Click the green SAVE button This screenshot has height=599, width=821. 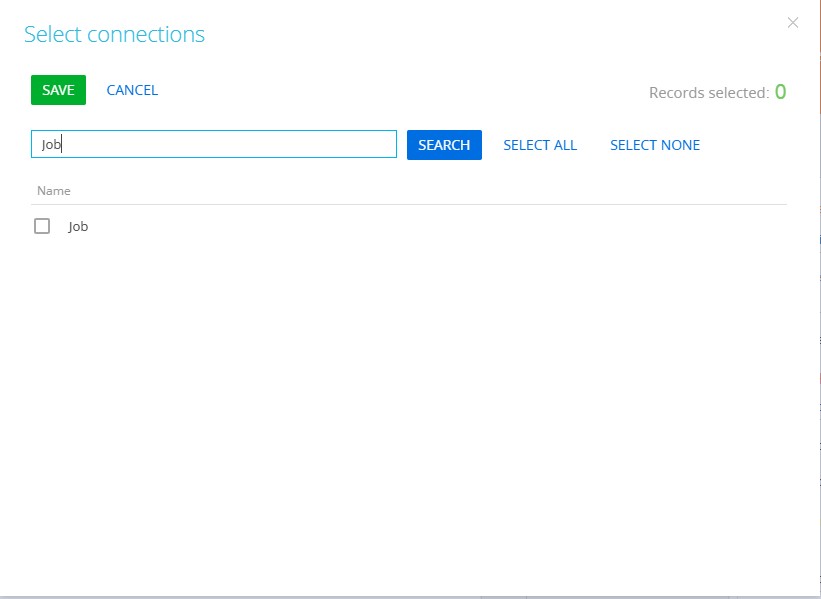tap(58, 90)
